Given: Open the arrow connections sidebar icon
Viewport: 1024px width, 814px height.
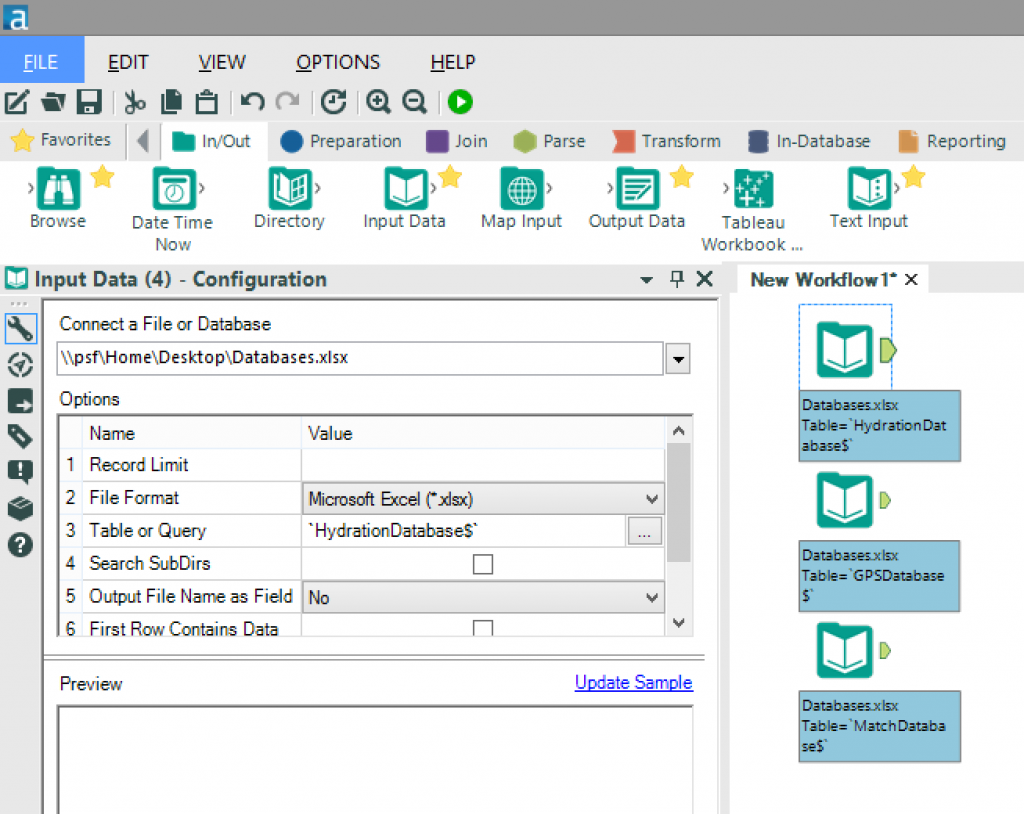Looking at the screenshot, I should pos(20,401).
